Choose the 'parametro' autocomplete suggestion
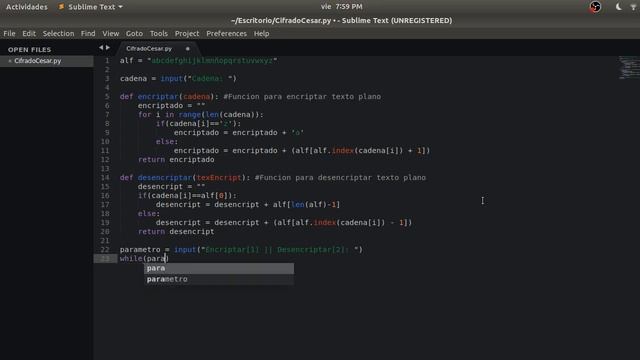Image resolution: width=640 pixels, height=360 pixels. coord(219,279)
